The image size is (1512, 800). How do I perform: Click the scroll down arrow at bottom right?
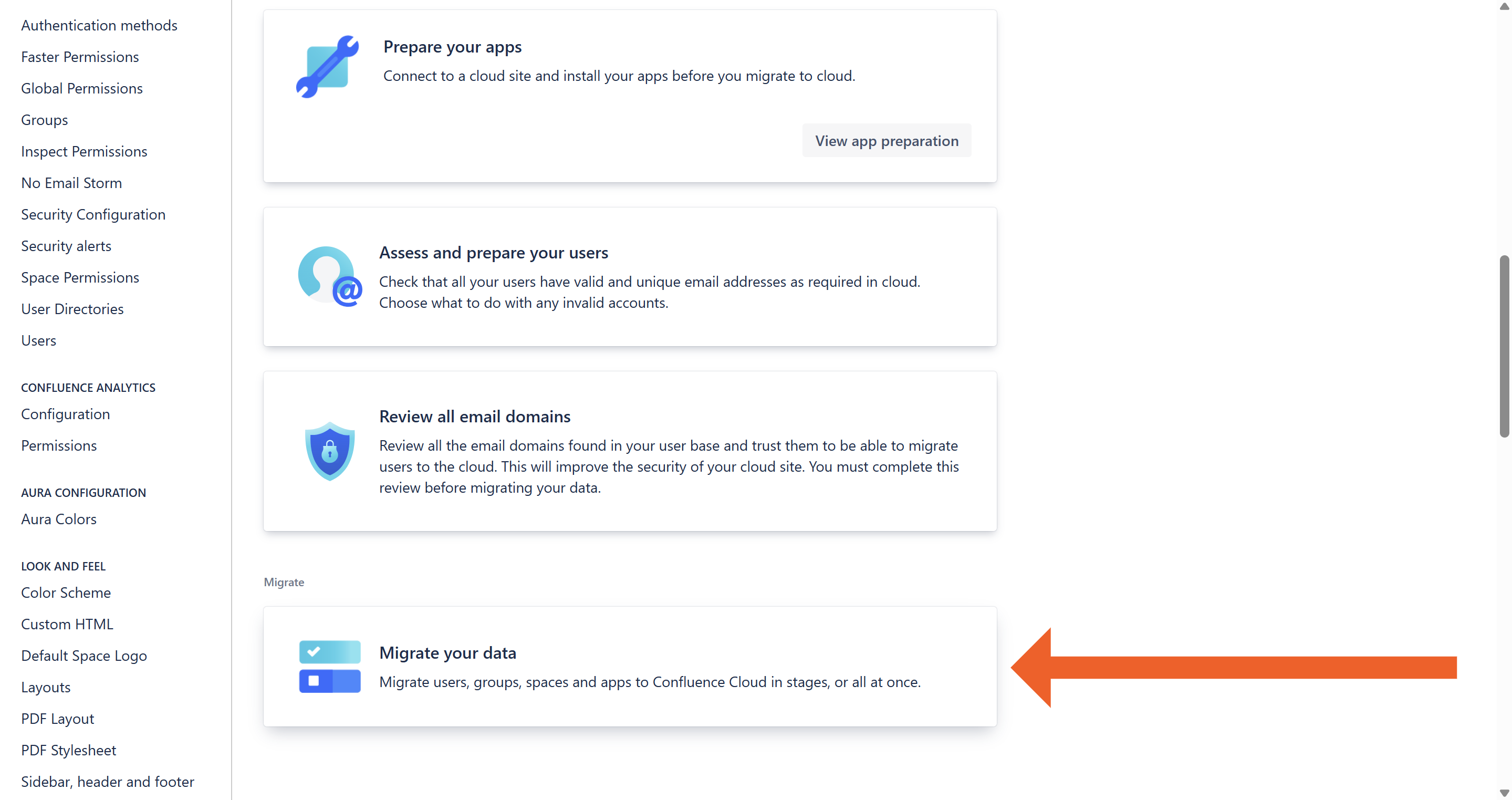click(1504, 793)
